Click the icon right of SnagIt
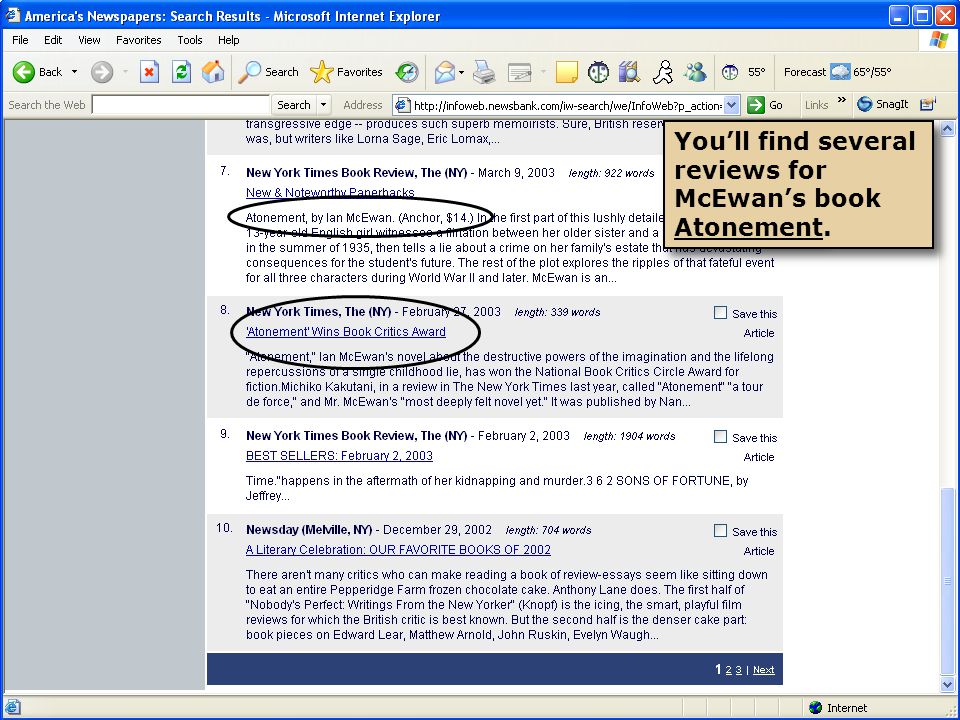This screenshot has height=720, width=960. (x=928, y=104)
